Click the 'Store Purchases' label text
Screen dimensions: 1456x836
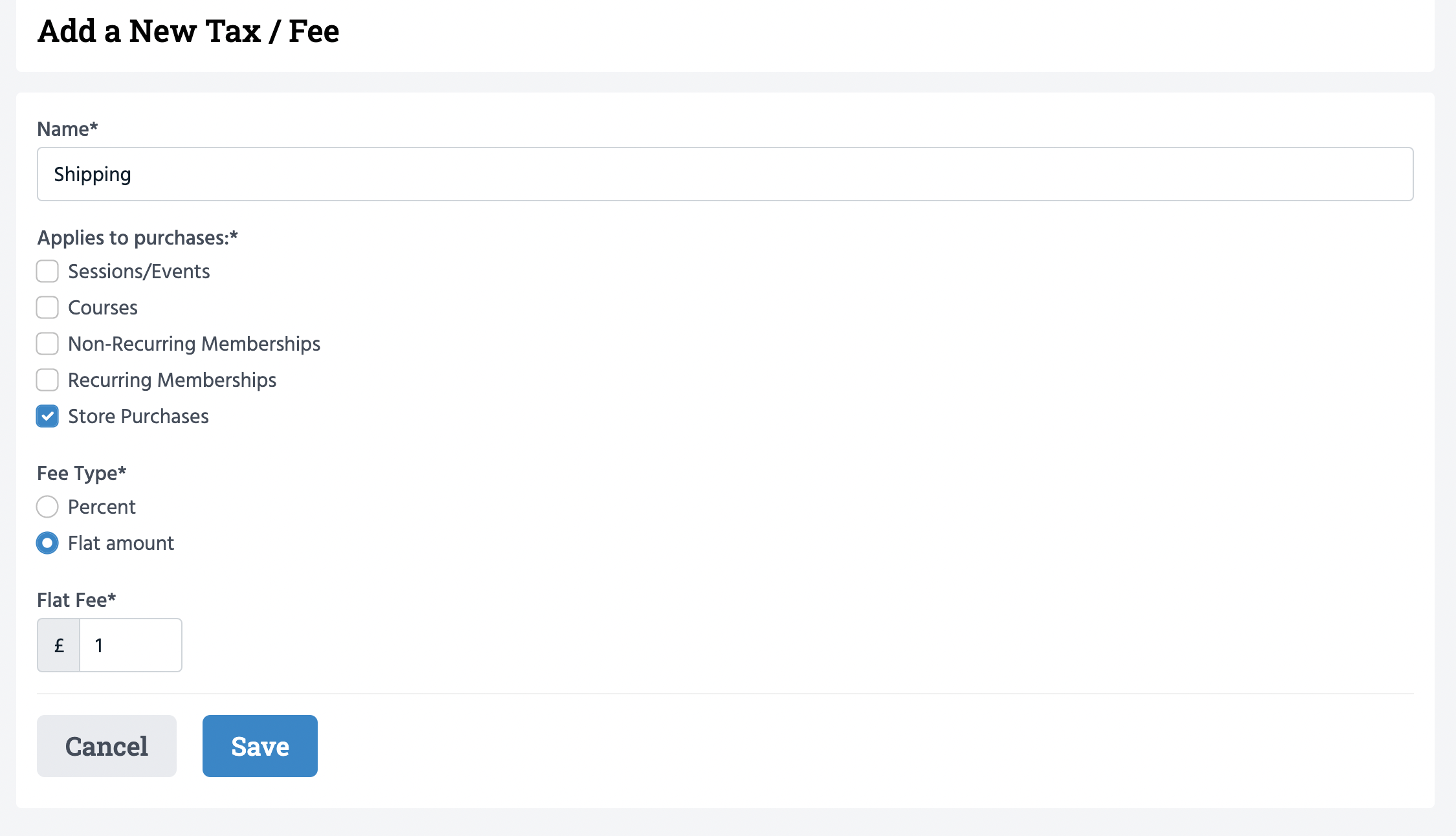tap(138, 417)
